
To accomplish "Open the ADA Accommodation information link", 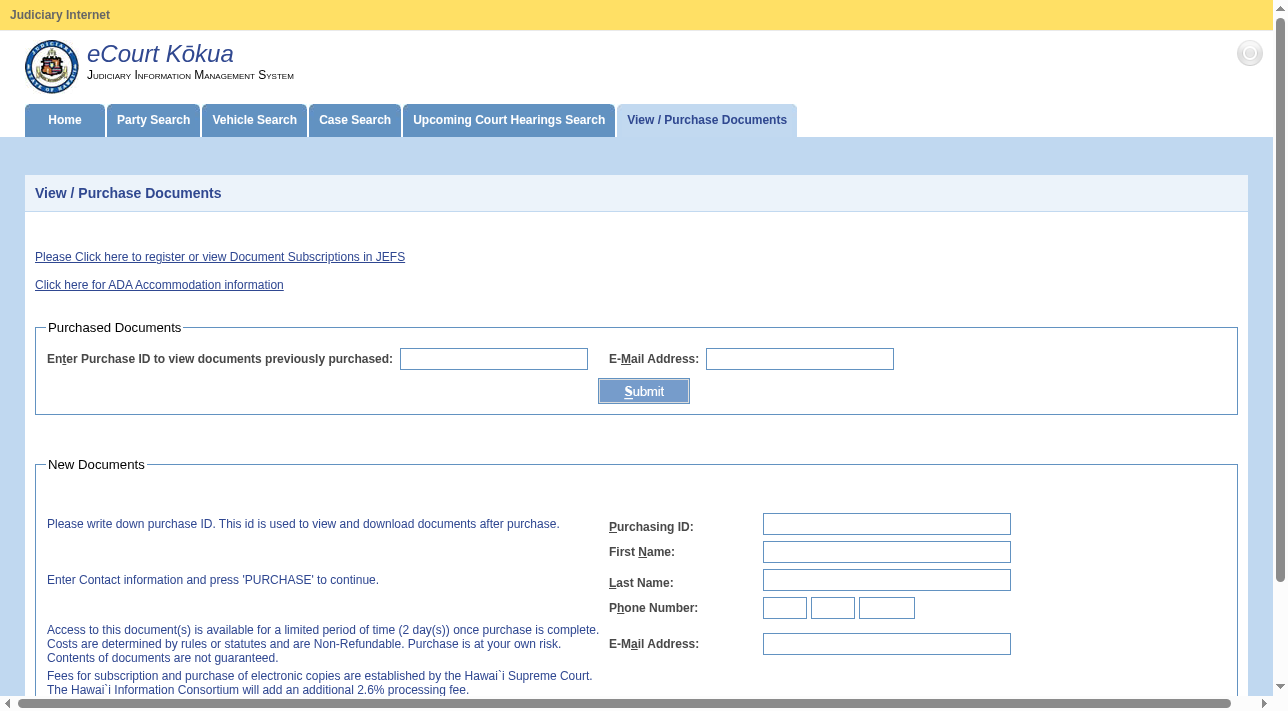I will (159, 285).
